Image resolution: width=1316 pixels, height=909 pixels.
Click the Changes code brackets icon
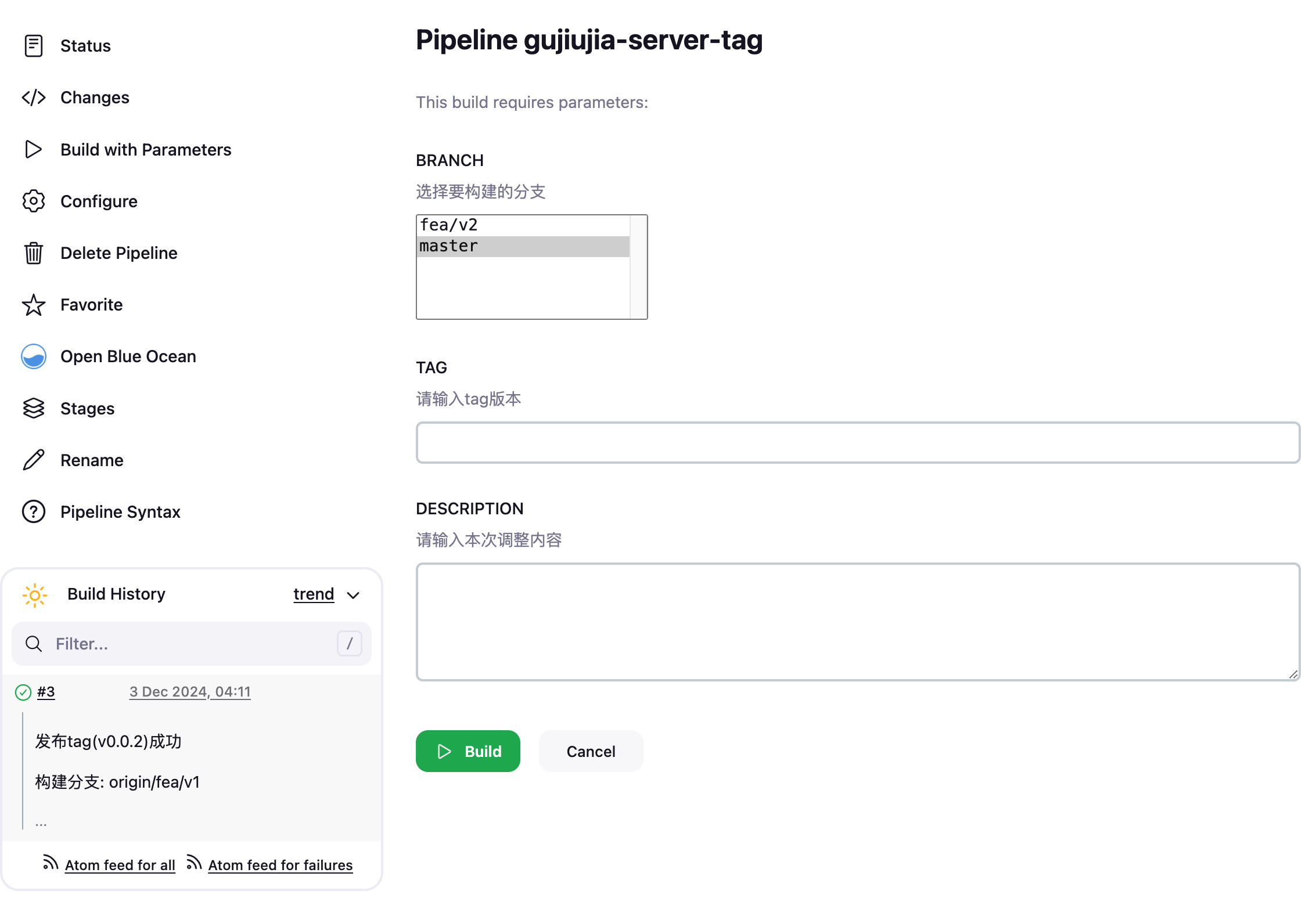click(x=34, y=98)
